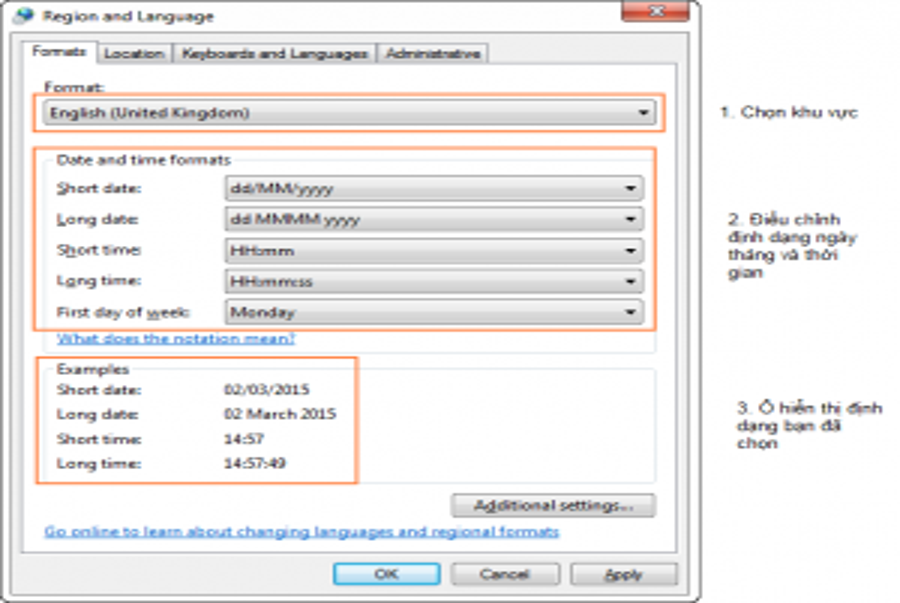Click 'What does the notation mean?' link
Screen dimensions: 900x603
[x=176, y=339]
